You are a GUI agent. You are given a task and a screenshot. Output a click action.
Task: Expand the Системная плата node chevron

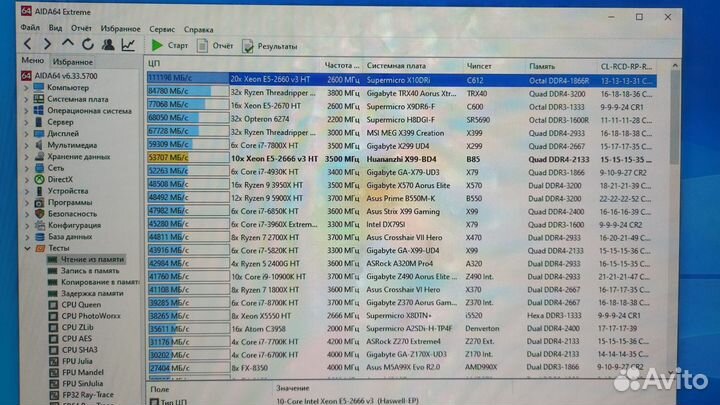[x=27, y=99]
